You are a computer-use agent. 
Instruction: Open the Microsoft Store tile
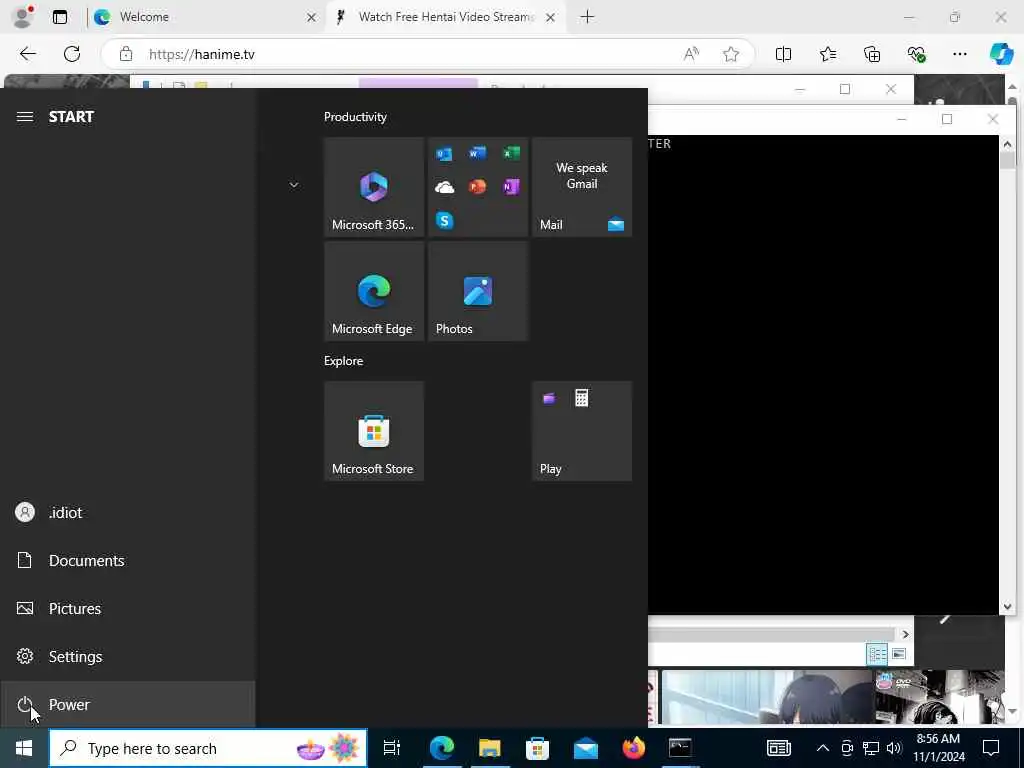click(374, 431)
